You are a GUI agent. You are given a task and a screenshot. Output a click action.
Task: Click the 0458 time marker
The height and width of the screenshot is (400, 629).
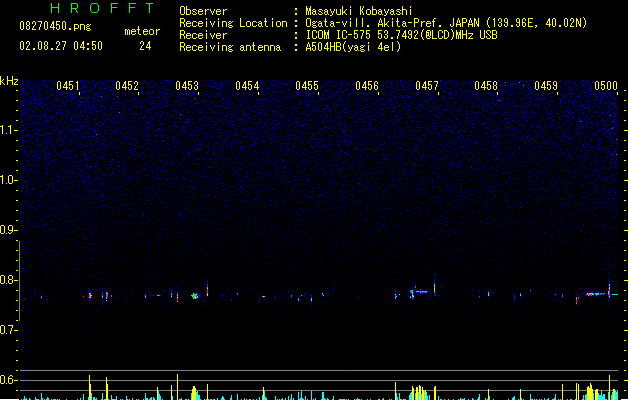coord(486,86)
